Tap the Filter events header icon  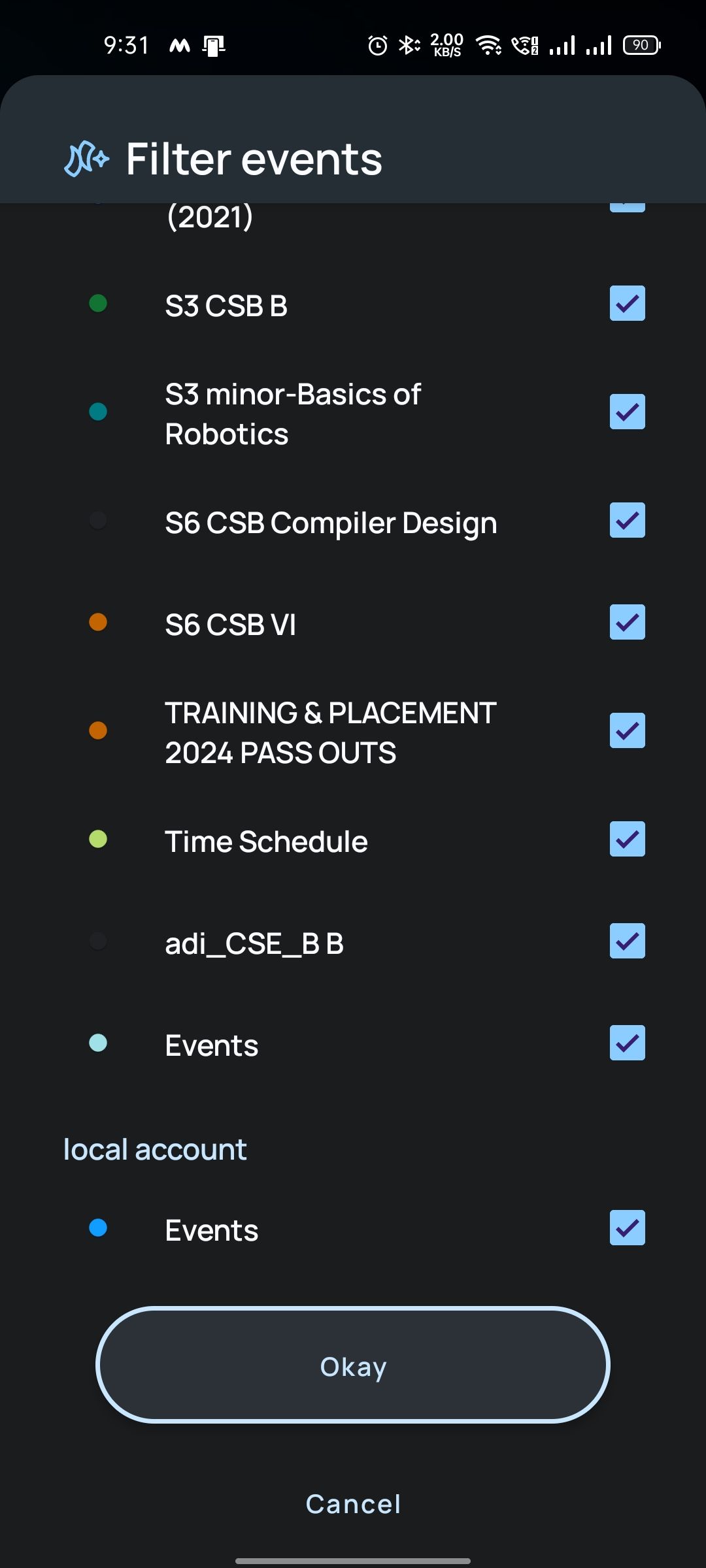coord(86,159)
